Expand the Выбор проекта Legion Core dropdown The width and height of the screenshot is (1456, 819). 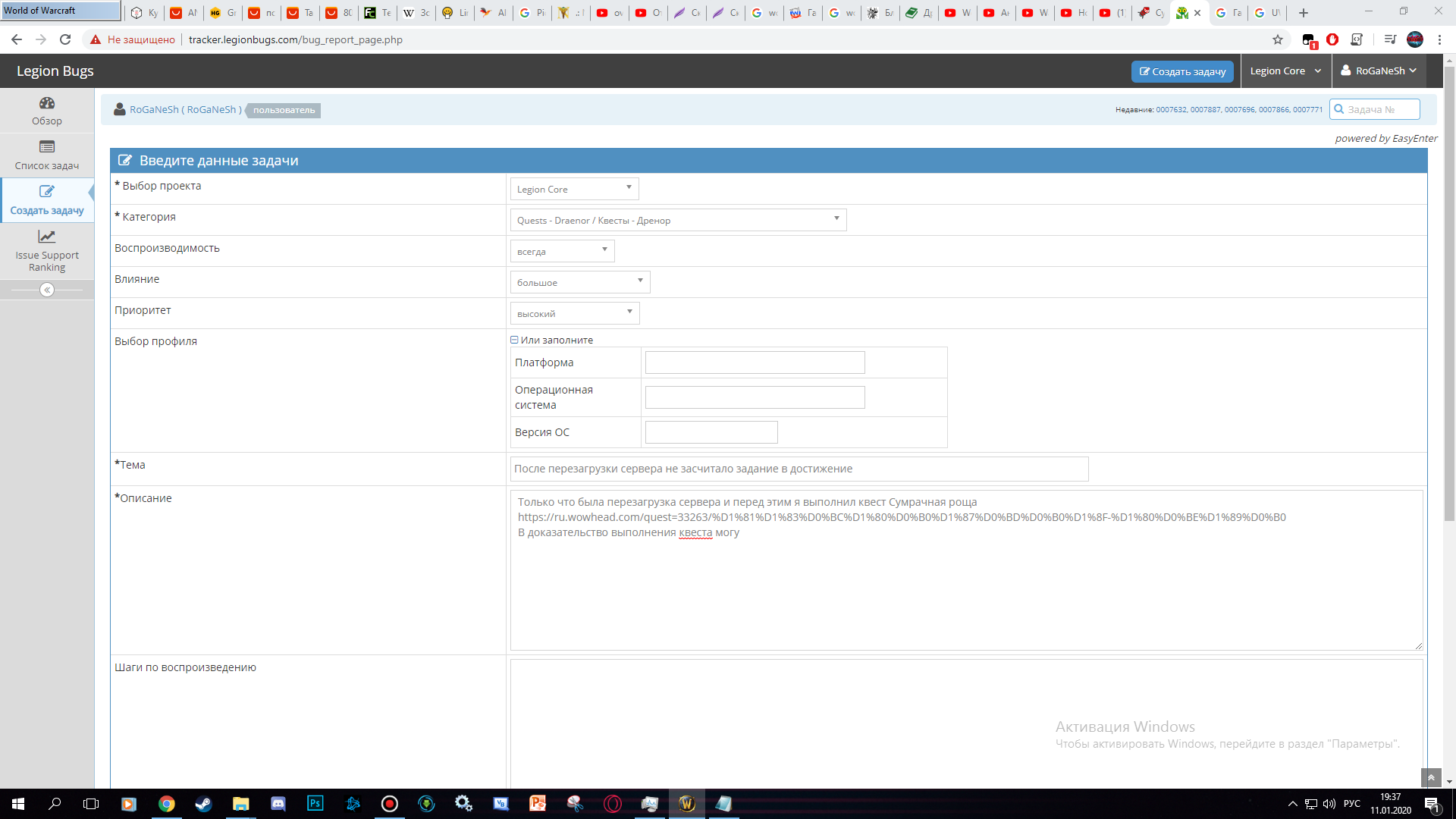click(574, 189)
